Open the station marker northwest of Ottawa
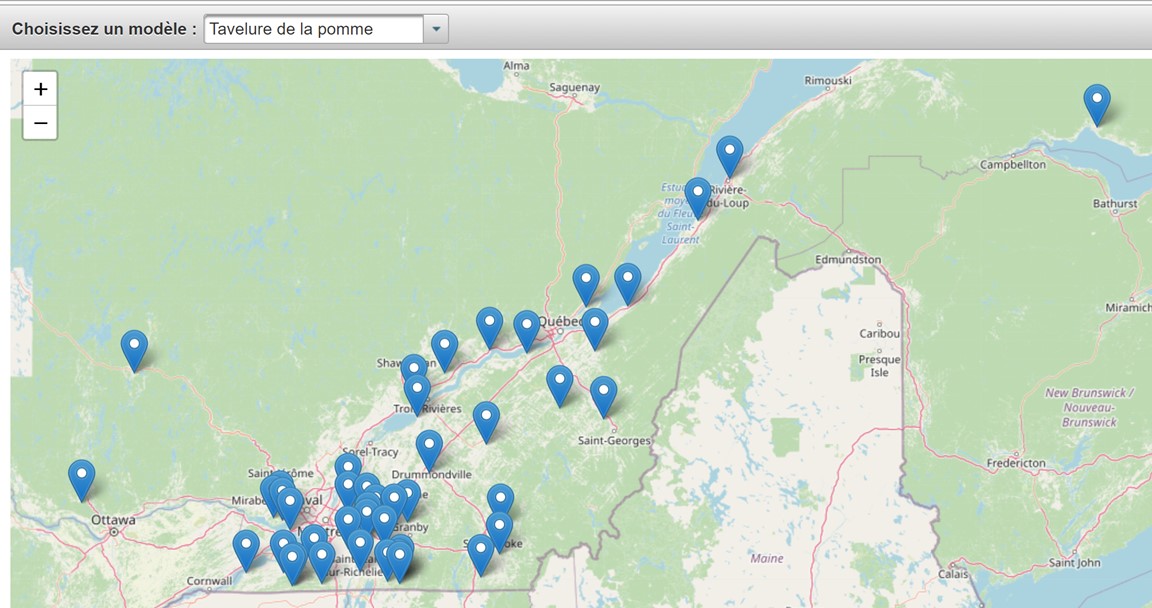Viewport: 1152px width, 608px height. pos(82,477)
